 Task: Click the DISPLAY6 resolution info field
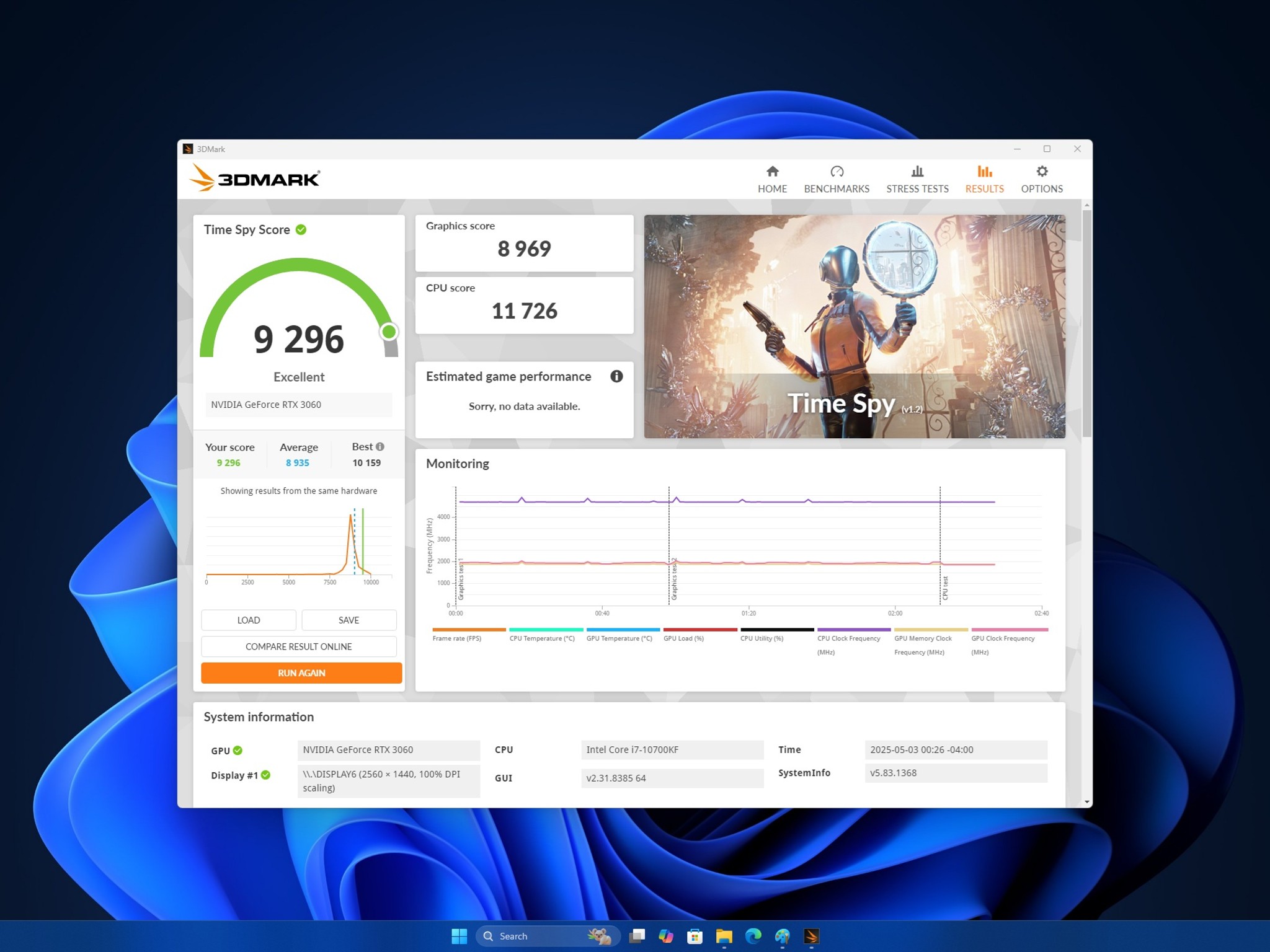389,781
